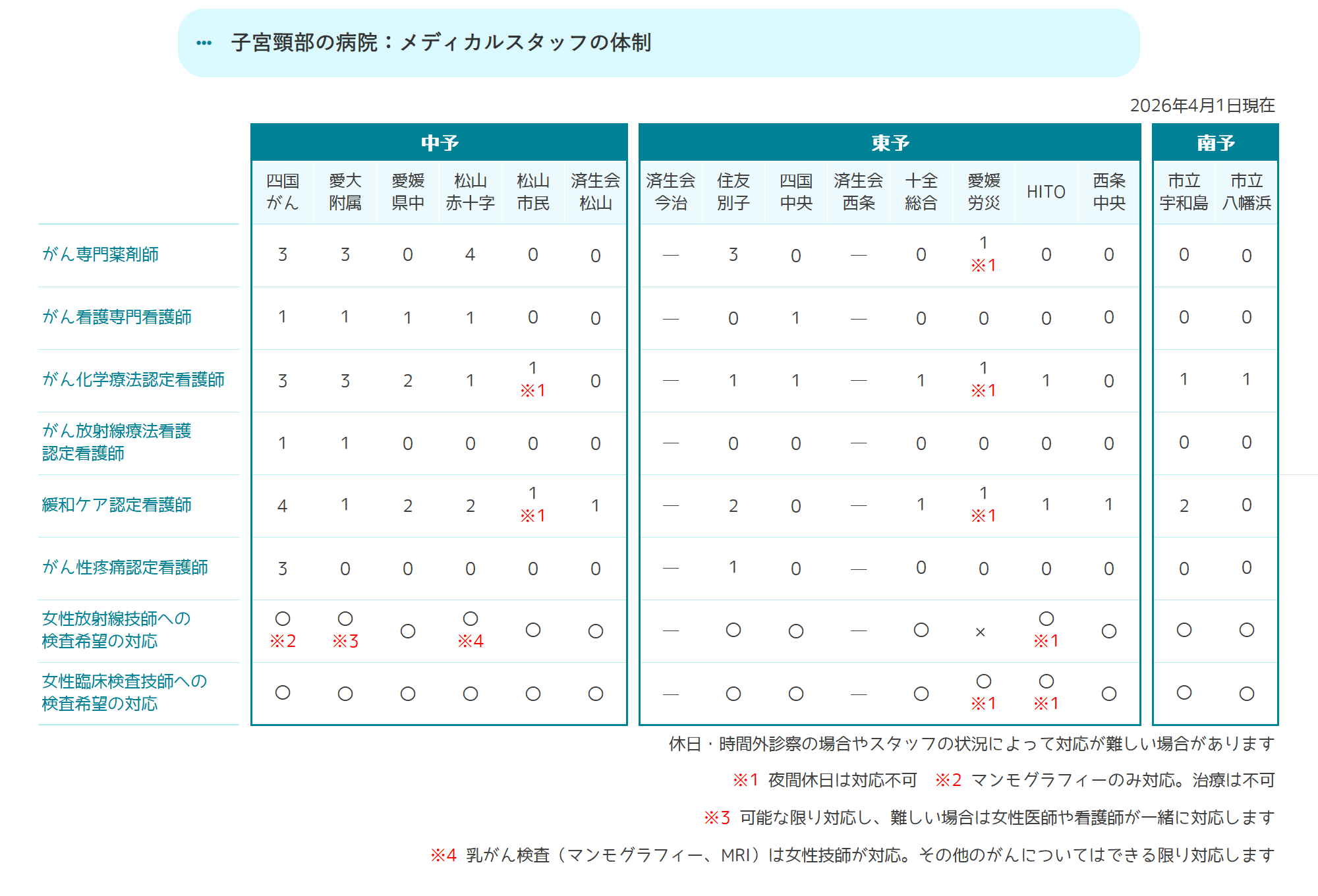Viewport: 1318px width, 896px height.
Task: Click the value 2 for 市立宇和島 緩和ケア認定看護師
Action: pos(1184,505)
